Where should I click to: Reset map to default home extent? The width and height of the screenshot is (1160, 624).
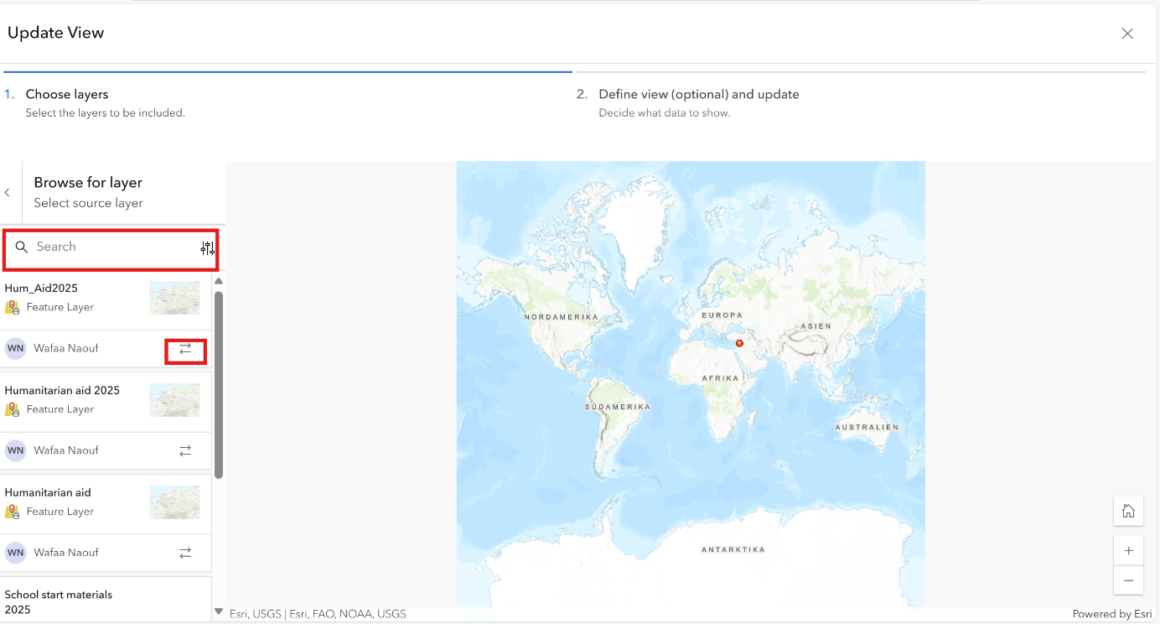1128,511
